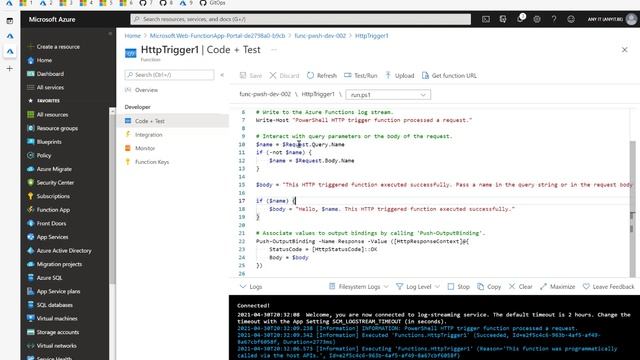This screenshot has height=360, width=640.
Task: Open help question mark icon
Action: [x=554, y=19]
